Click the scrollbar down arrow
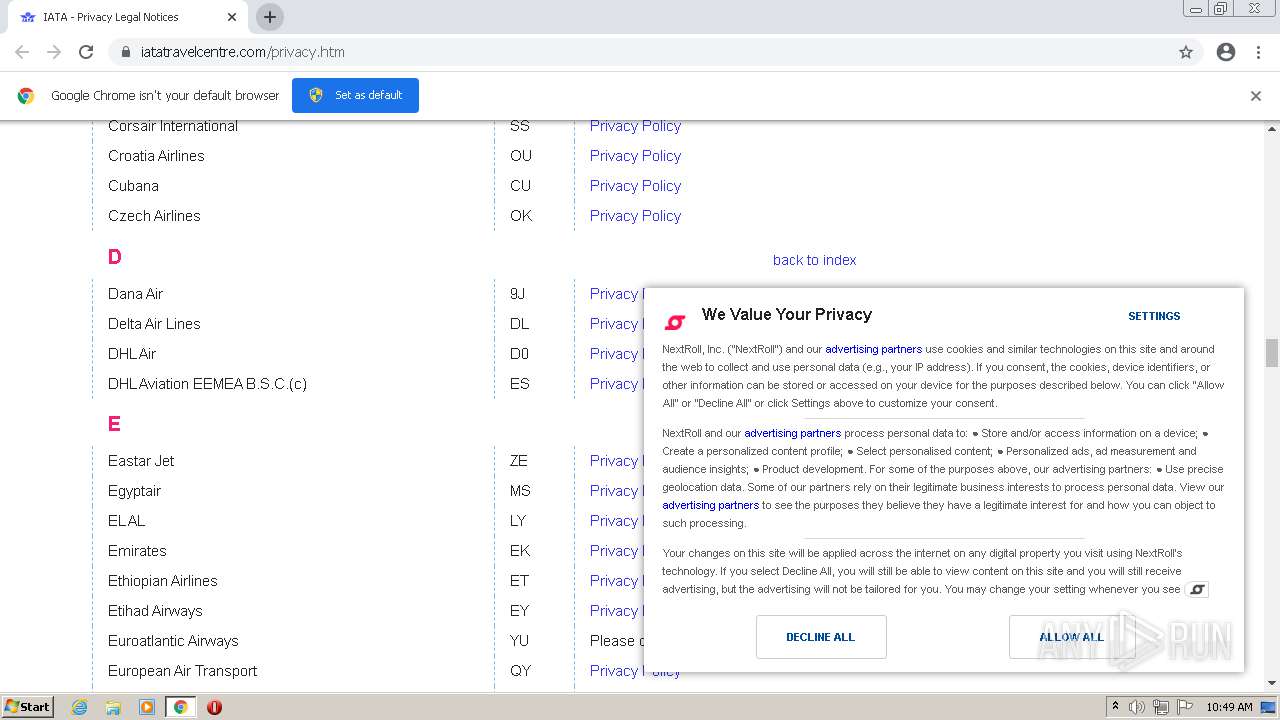The image size is (1280, 720). [1272, 683]
